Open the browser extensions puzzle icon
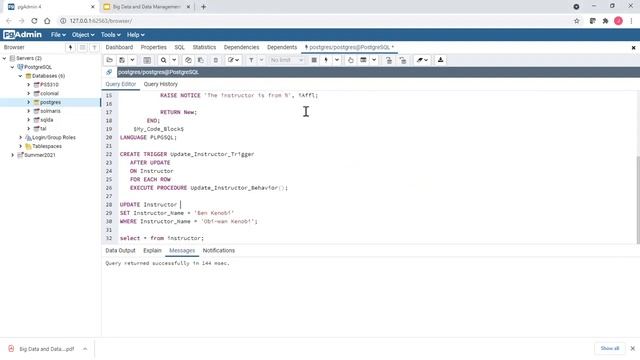This screenshot has width=640, height=360. [605, 21]
